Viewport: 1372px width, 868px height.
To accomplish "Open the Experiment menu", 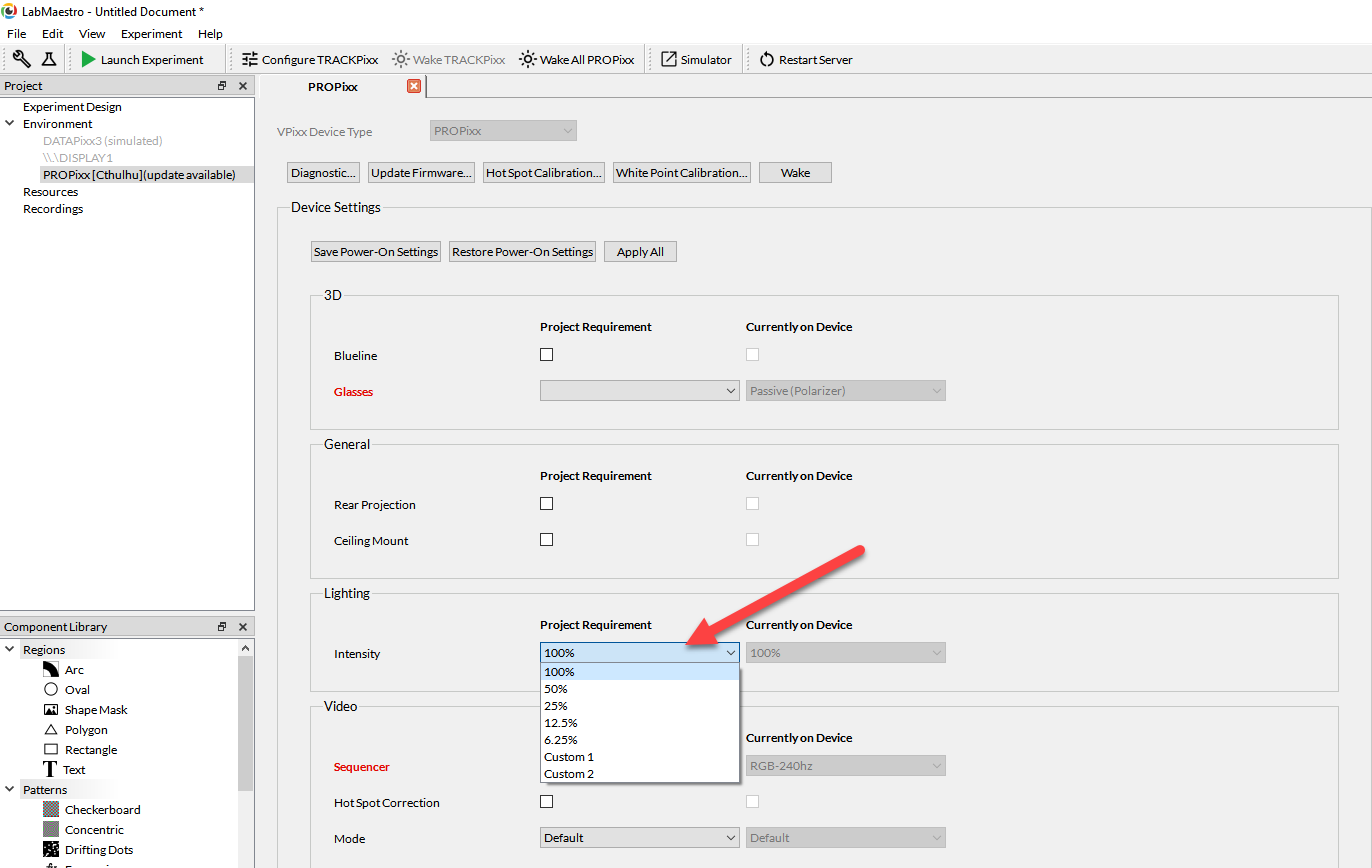I will [151, 34].
